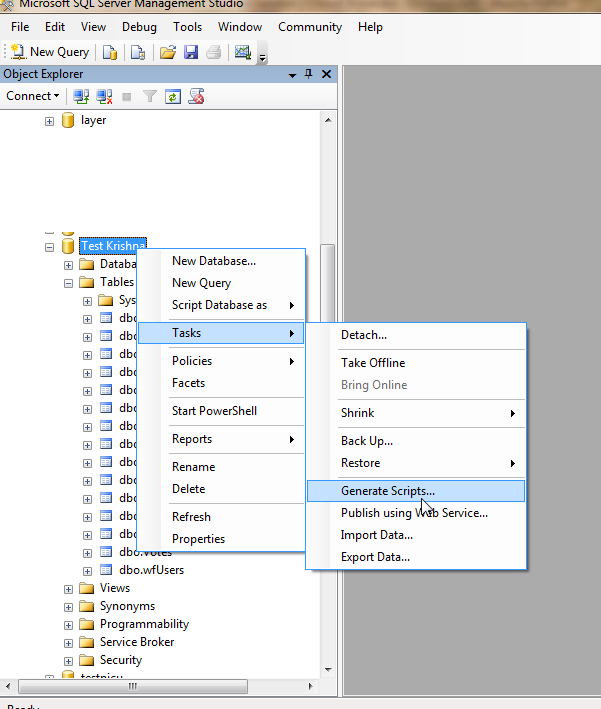The height and width of the screenshot is (709, 601).
Task: Click the Database Engine Query icon
Action: point(109,52)
